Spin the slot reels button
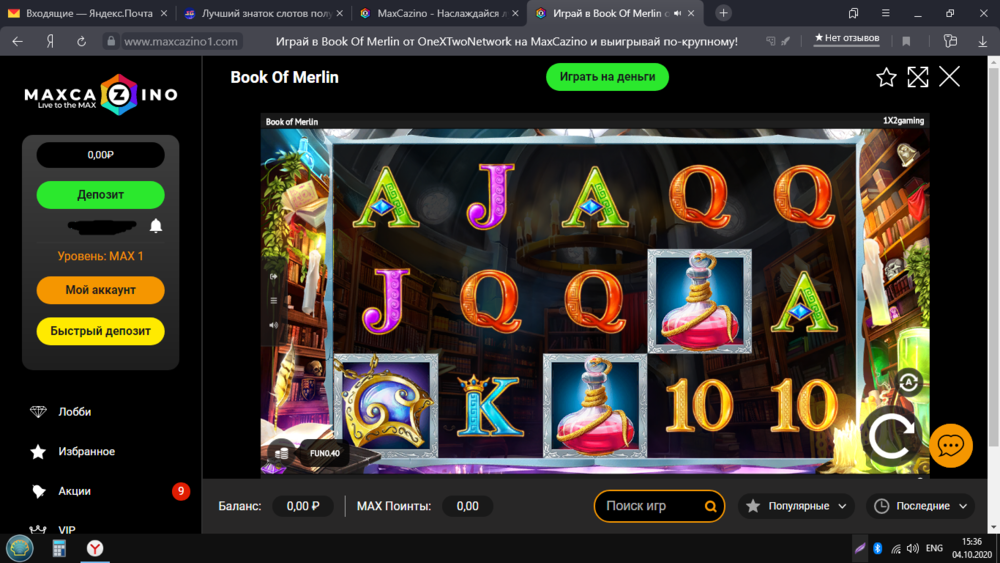 [x=892, y=438]
